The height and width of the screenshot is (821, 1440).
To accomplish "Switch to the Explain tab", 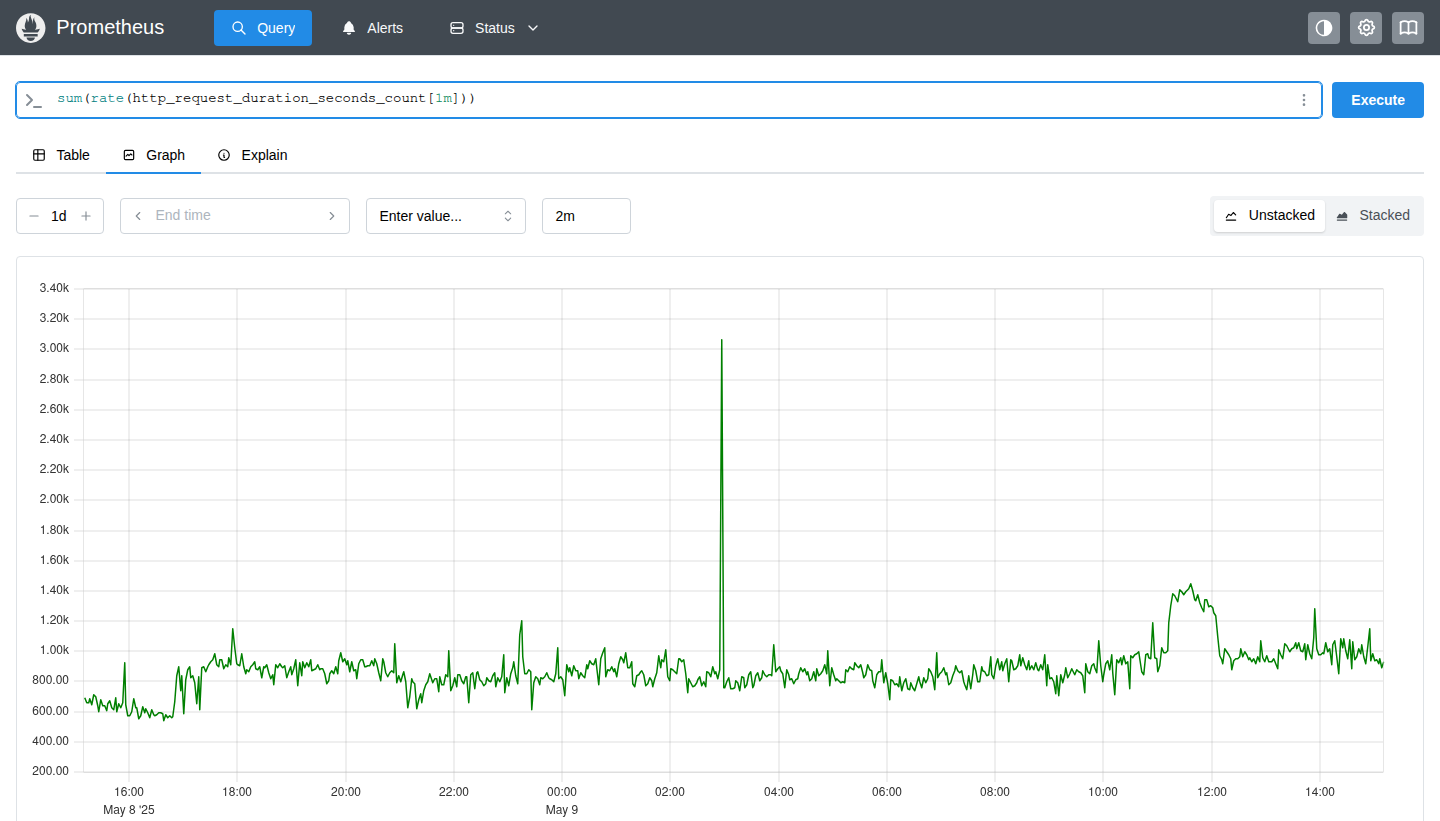I will point(253,155).
